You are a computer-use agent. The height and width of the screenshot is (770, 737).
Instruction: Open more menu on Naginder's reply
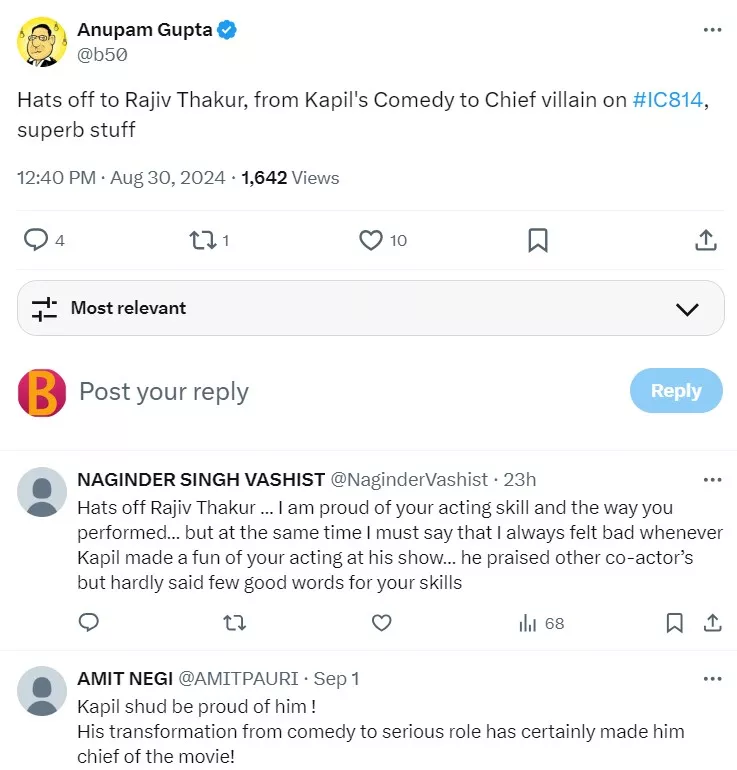(712, 480)
